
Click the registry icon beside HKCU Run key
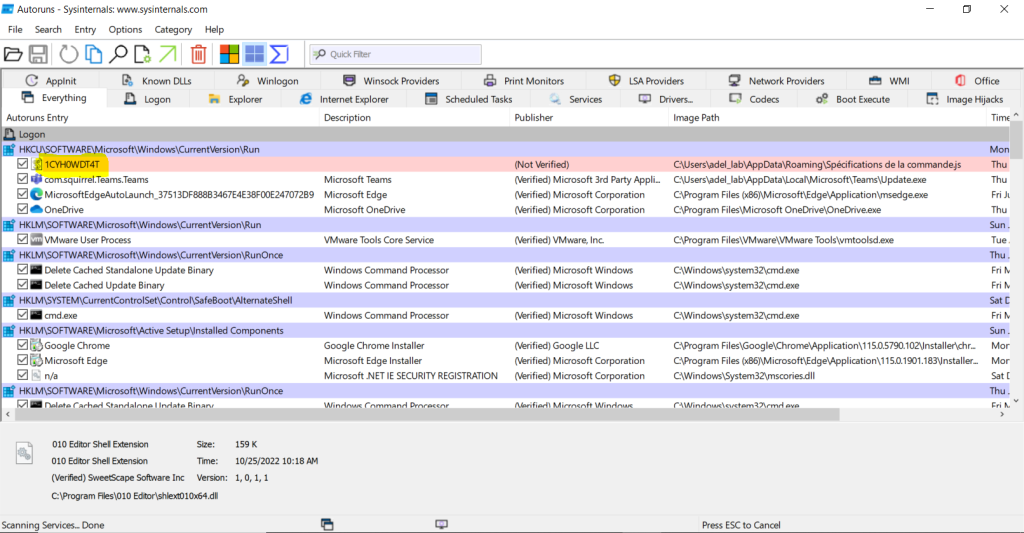pos(9,150)
